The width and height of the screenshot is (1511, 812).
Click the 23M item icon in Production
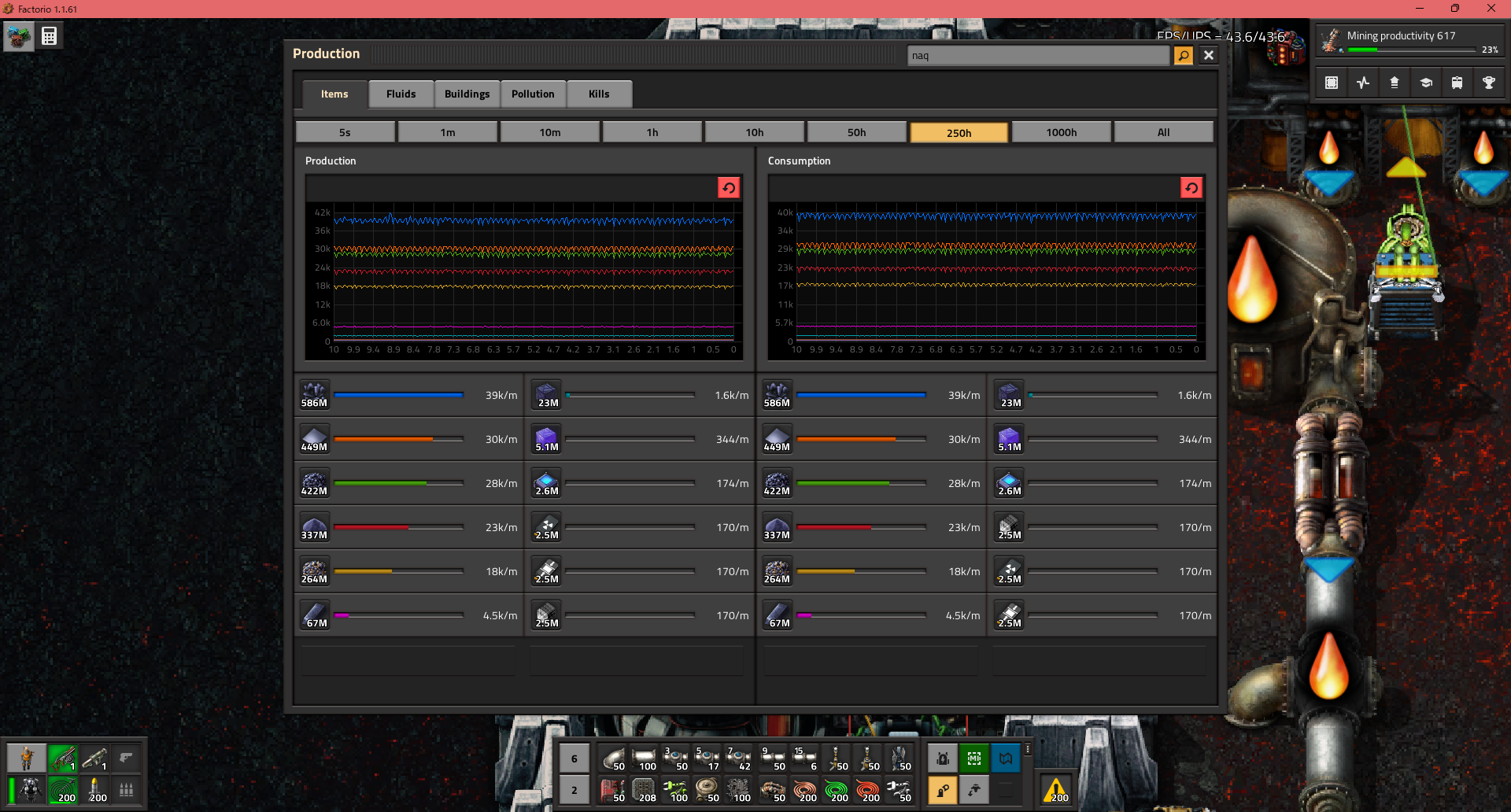click(x=546, y=395)
